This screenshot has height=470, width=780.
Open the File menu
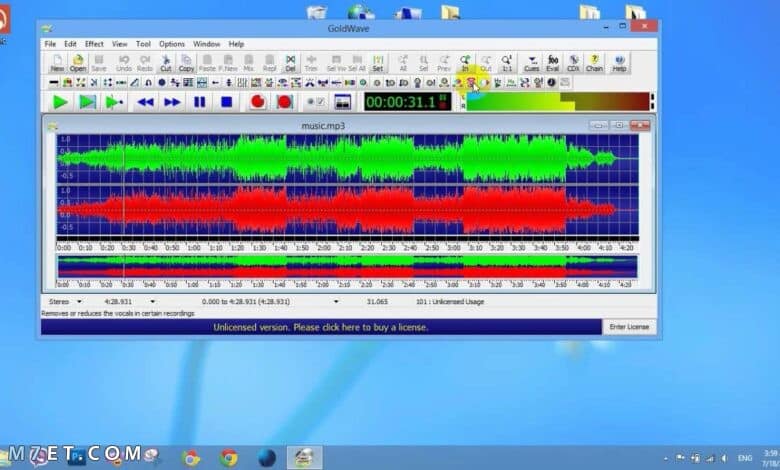tap(50, 44)
